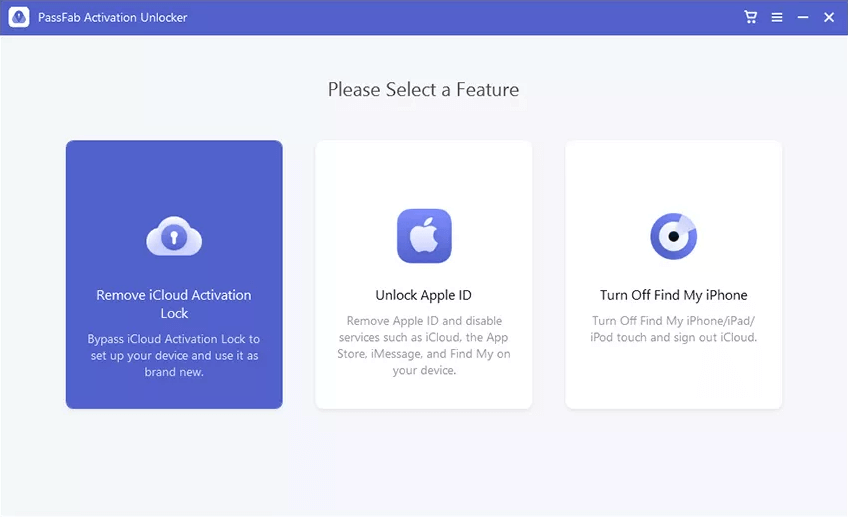
Task: Click the Turn Off Find My iPhone/iPad description
Action: (x=673, y=329)
